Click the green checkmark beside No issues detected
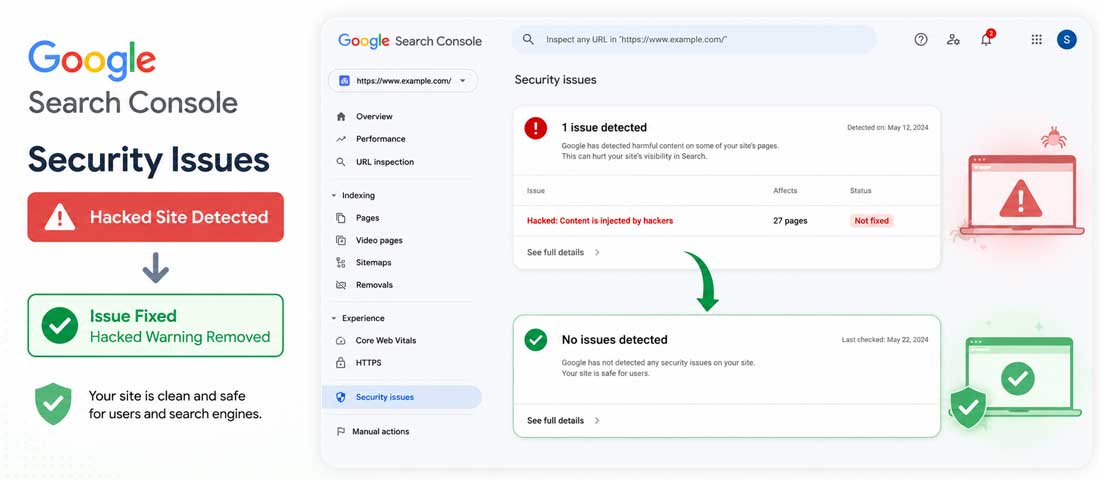Image resolution: width=1100 pixels, height=480 pixels. pos(535,340)
